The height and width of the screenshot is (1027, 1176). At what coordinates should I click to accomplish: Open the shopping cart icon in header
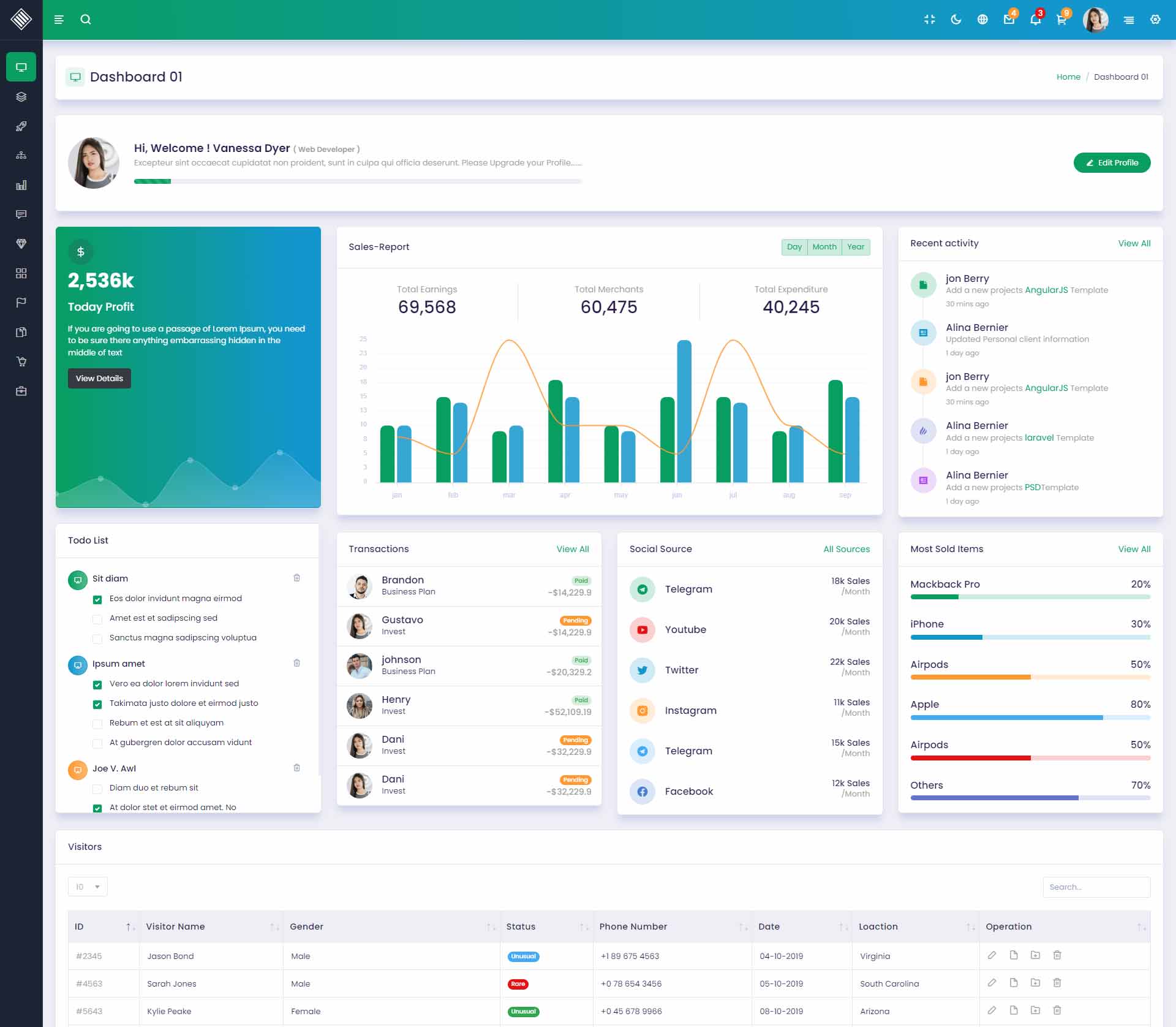[1061, 20]
